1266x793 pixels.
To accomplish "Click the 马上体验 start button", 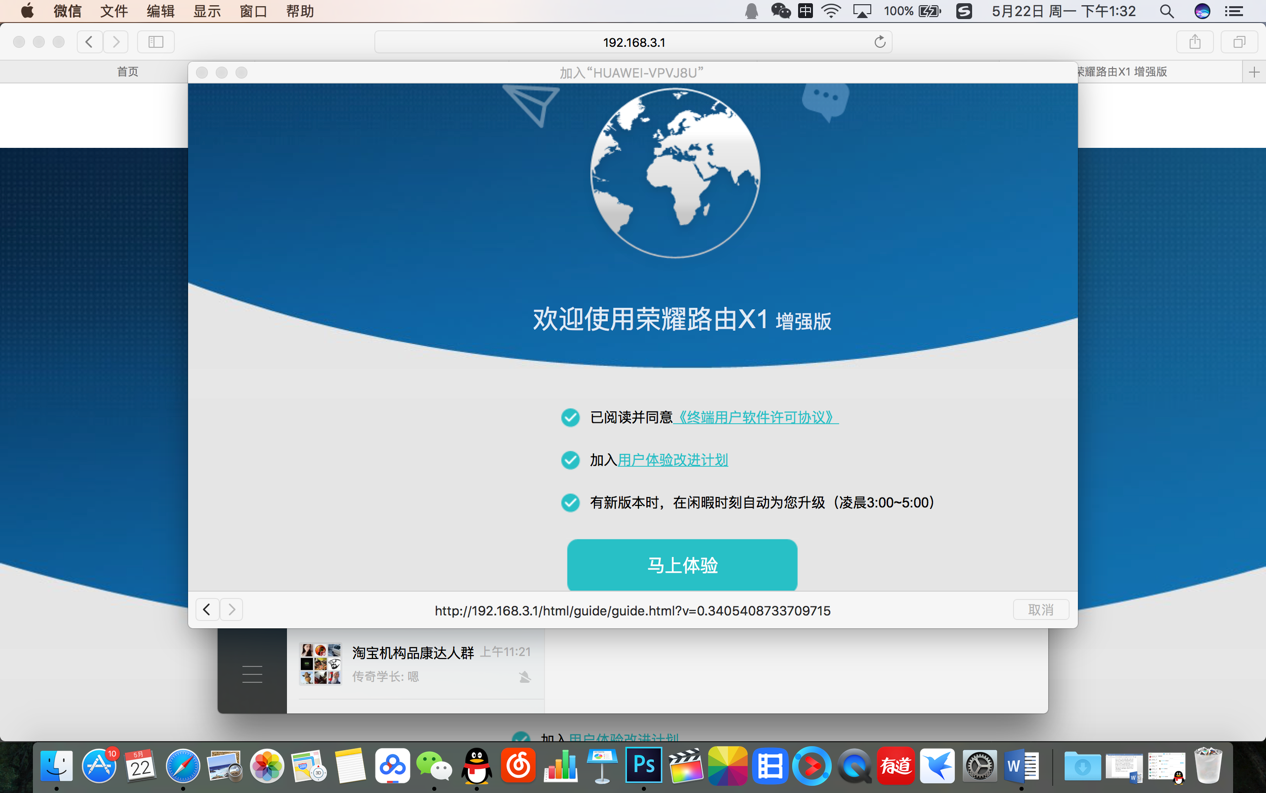I will (682, 565).
